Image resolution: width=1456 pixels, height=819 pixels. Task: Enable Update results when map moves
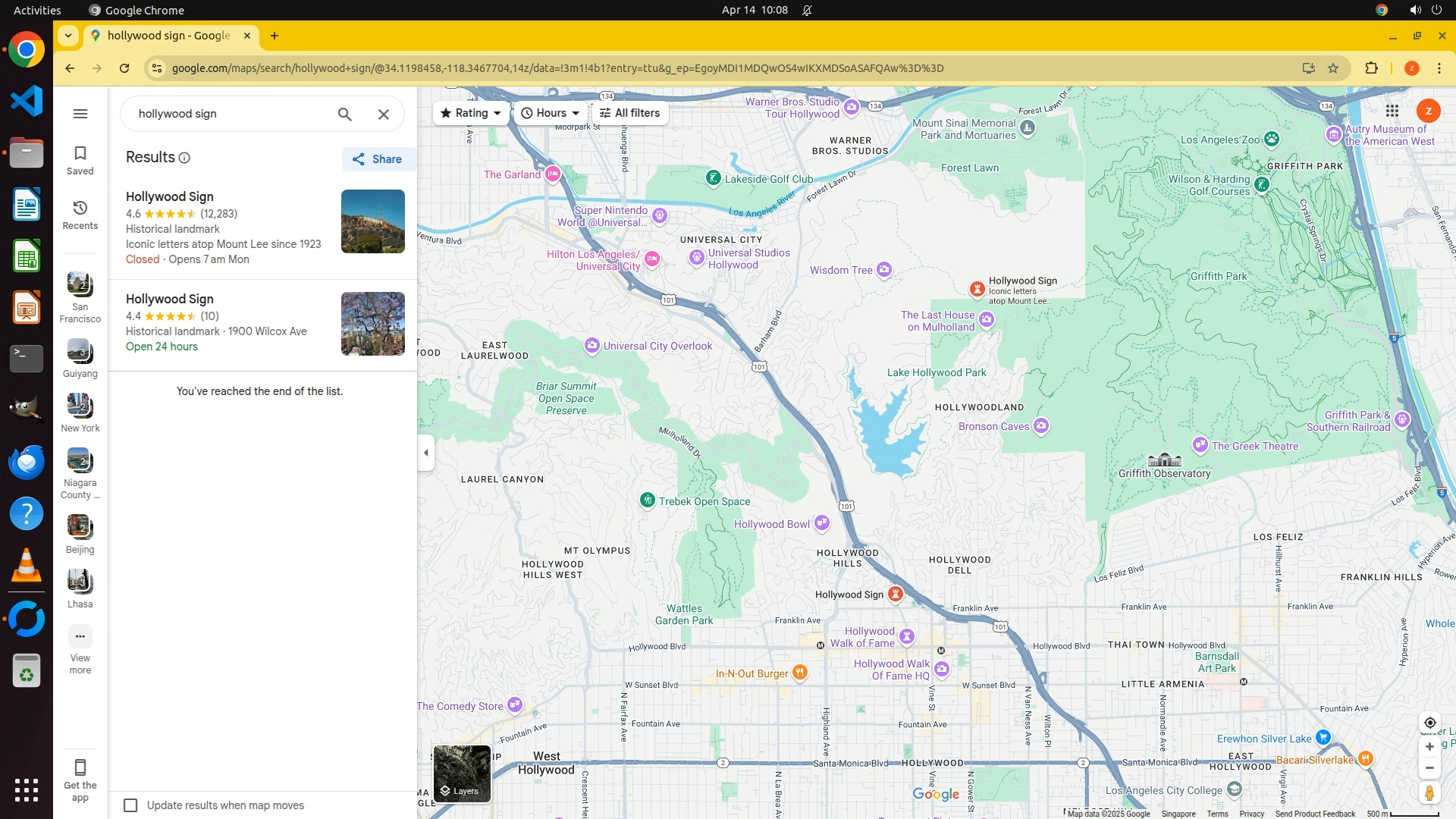pyautogui.click(x=131, y=805)
